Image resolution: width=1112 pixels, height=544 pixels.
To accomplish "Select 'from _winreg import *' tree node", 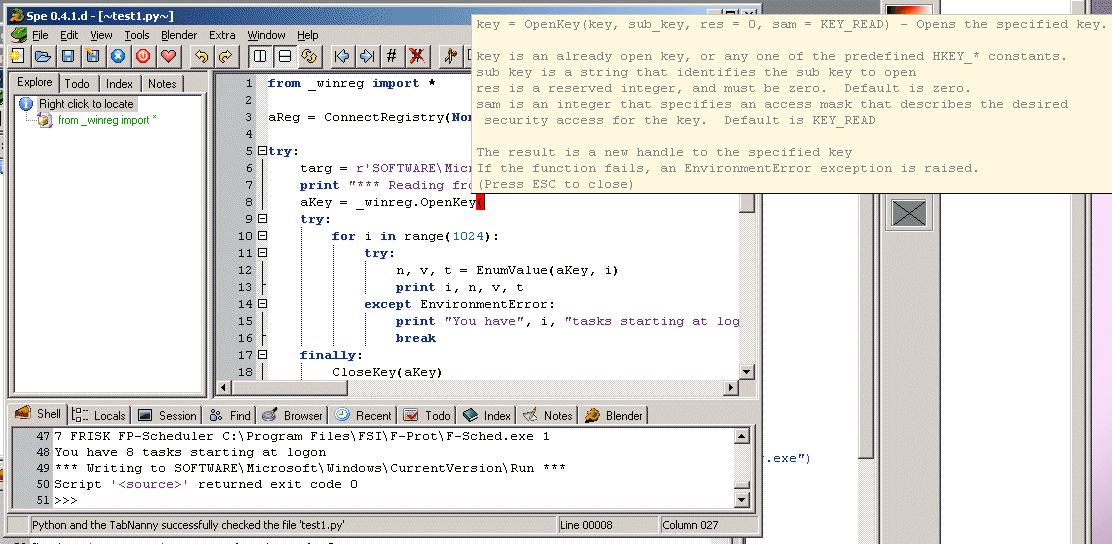I will (107, 120).
